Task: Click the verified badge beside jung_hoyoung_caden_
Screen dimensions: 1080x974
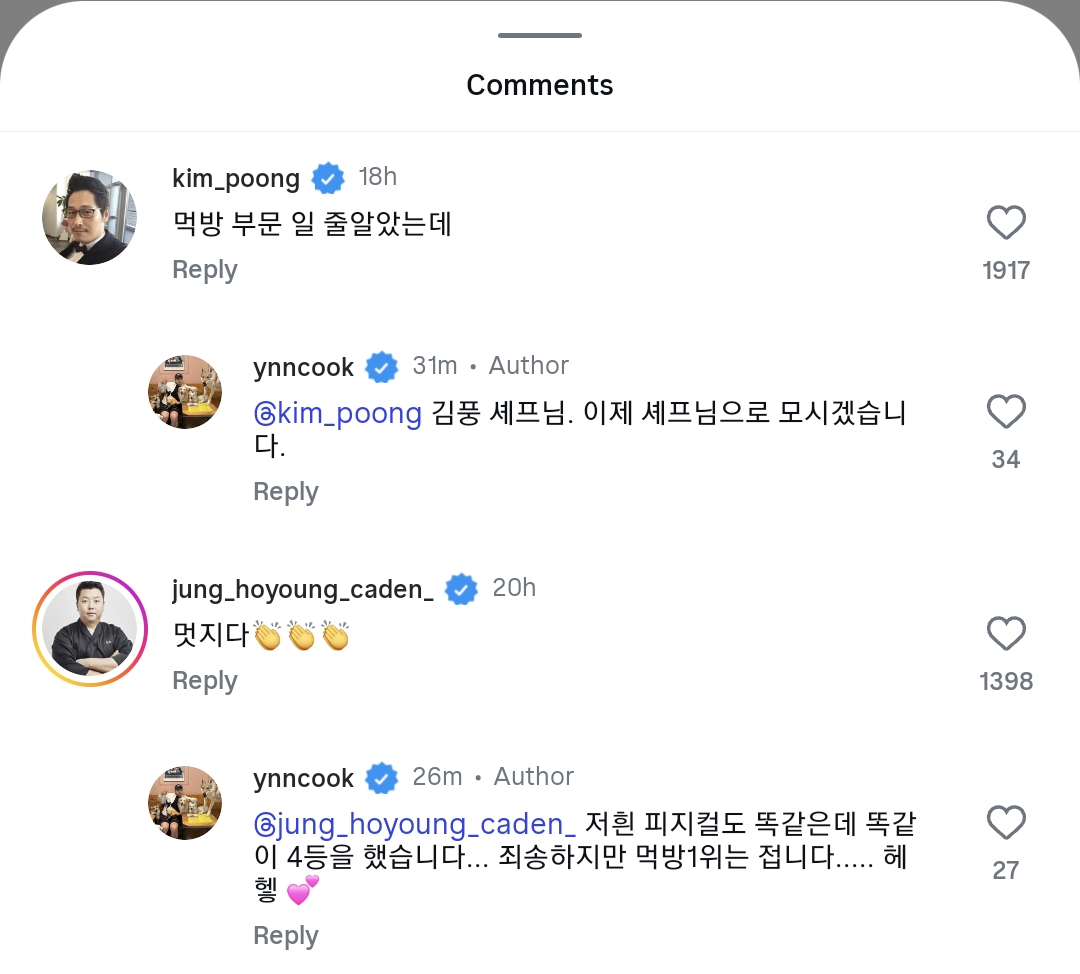Action: click(461, 589)
